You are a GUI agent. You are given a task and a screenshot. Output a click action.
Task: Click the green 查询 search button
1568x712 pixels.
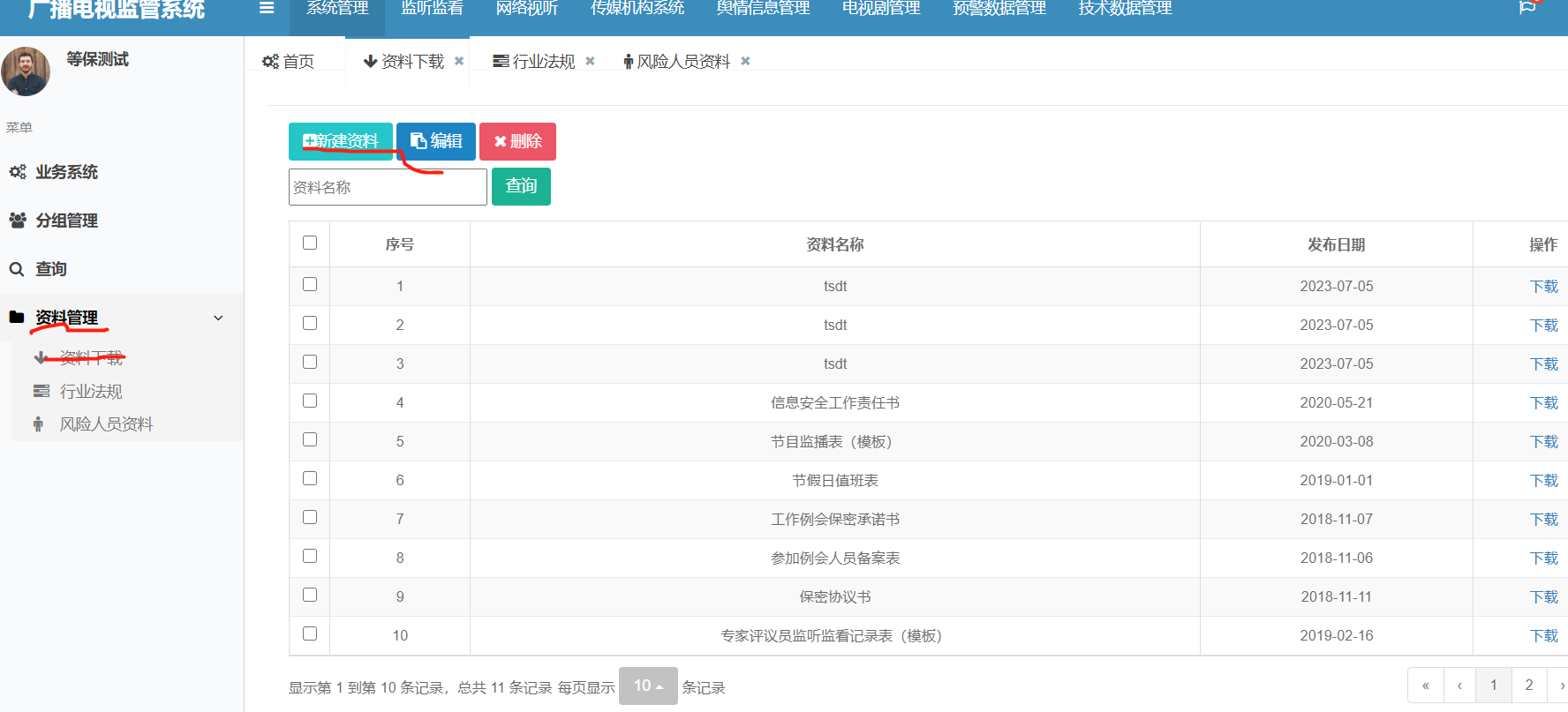521,186
